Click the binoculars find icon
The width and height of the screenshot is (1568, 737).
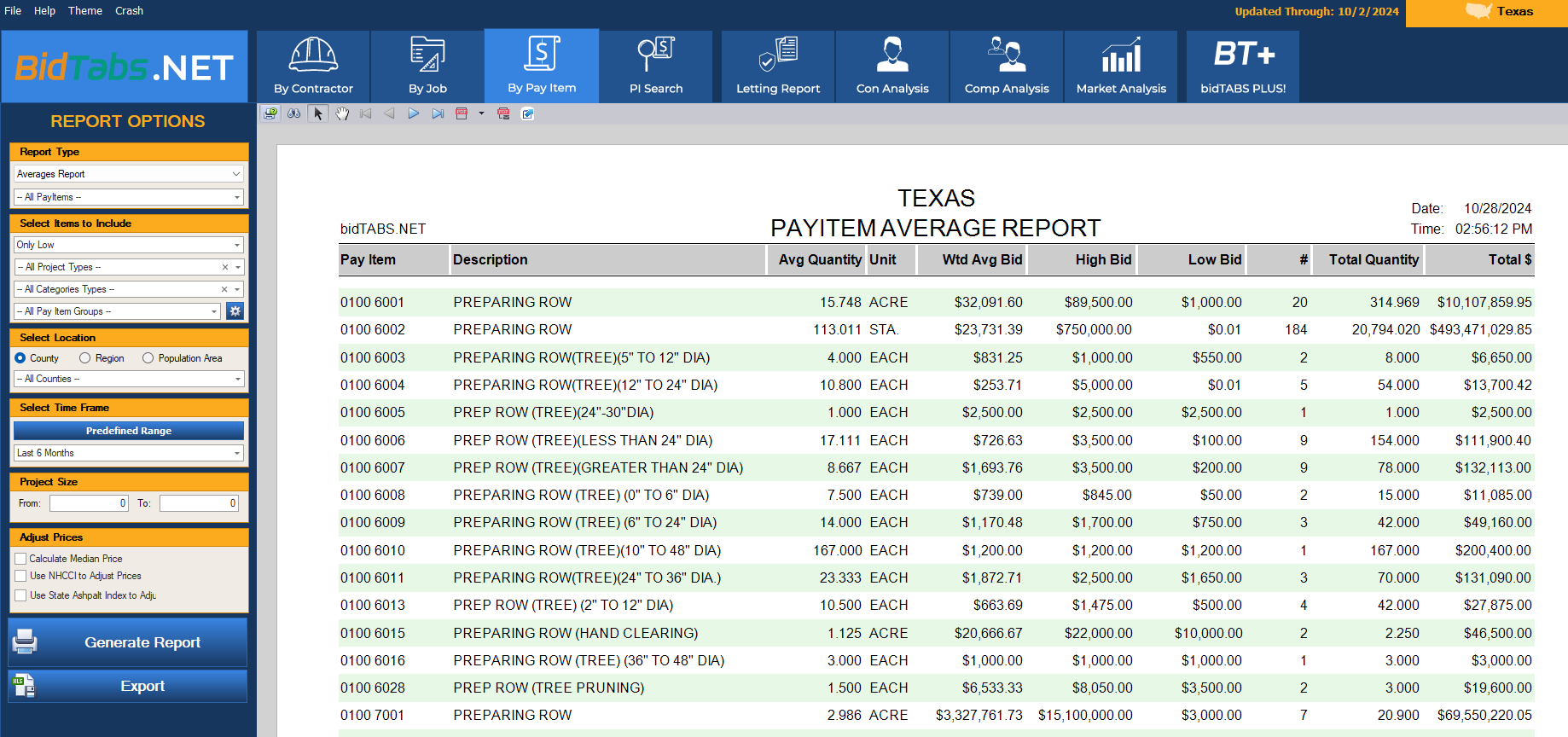point(294,113)
